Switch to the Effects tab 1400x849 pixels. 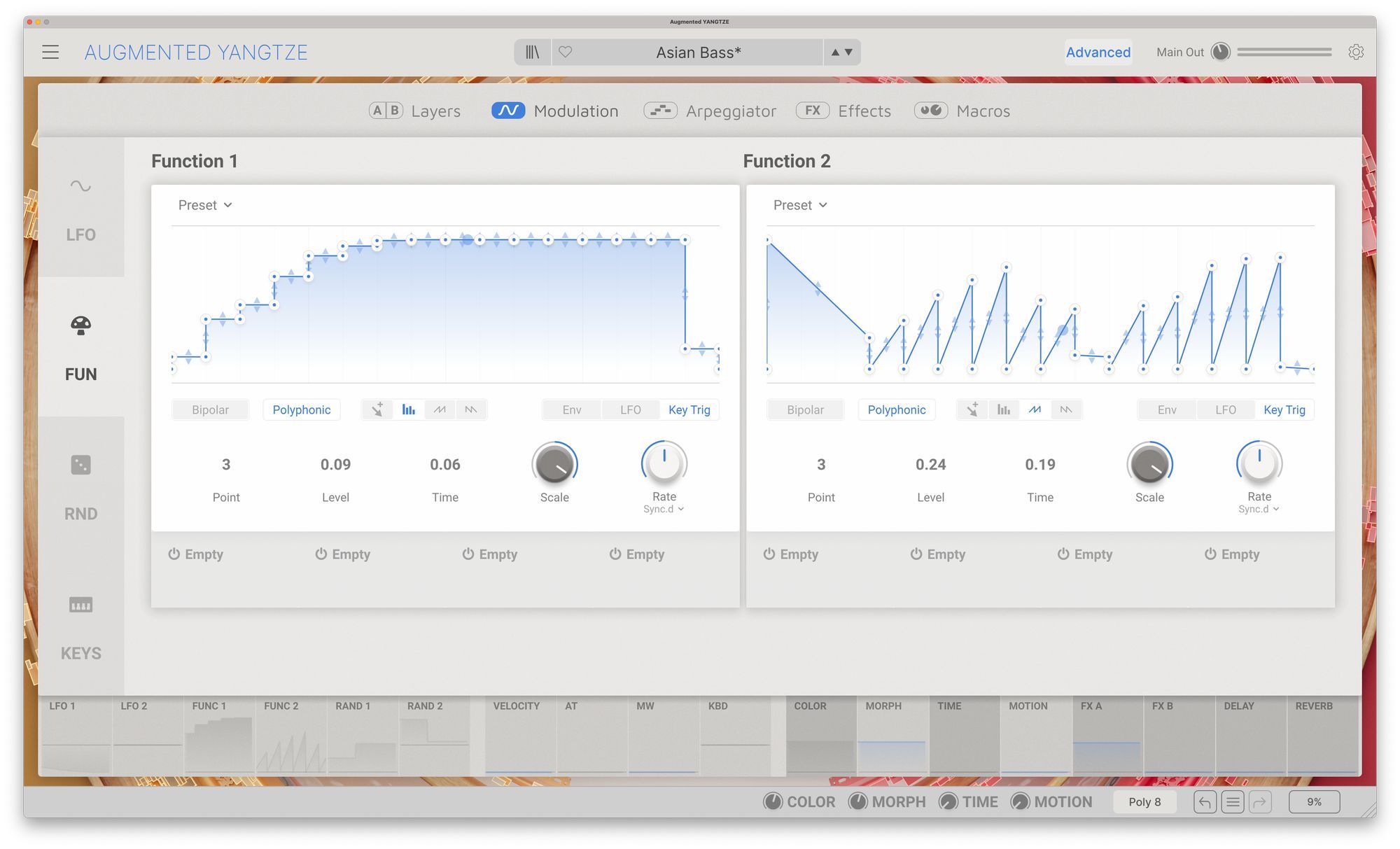[x=843, y=111]
